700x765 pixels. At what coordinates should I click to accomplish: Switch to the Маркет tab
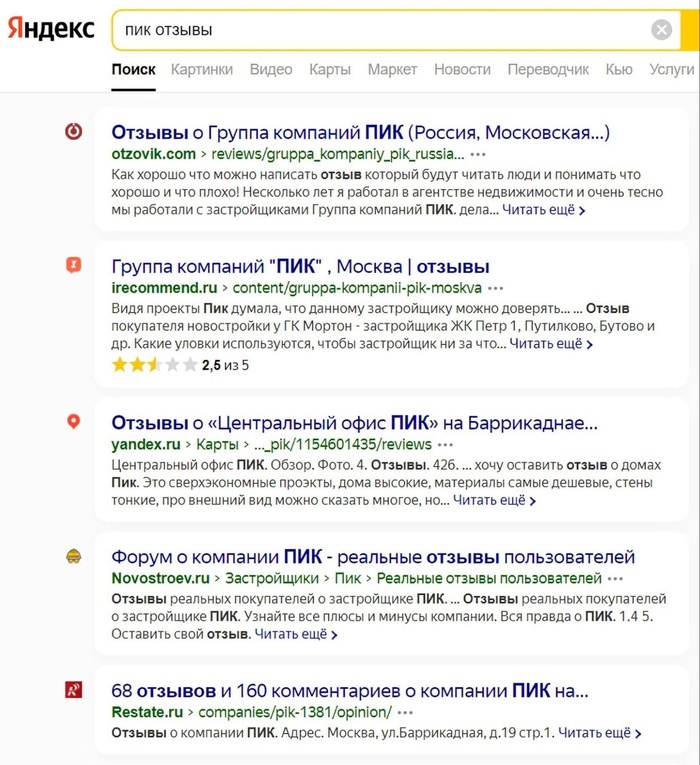click(x=392, y=69)
